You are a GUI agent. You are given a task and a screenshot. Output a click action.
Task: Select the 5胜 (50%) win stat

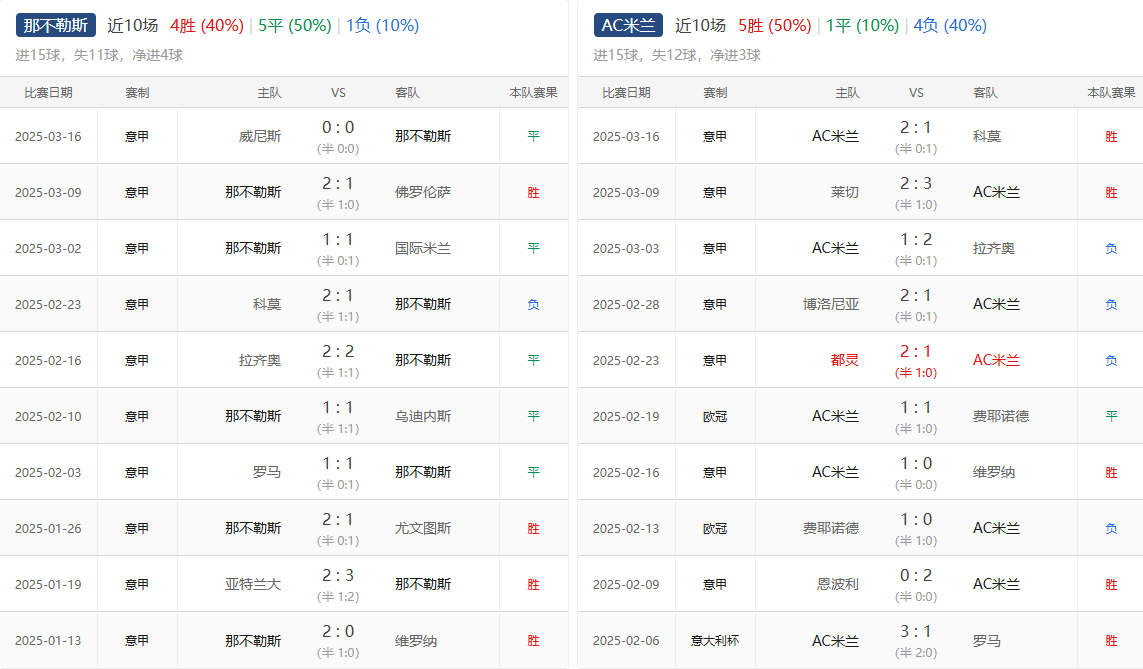775,26
